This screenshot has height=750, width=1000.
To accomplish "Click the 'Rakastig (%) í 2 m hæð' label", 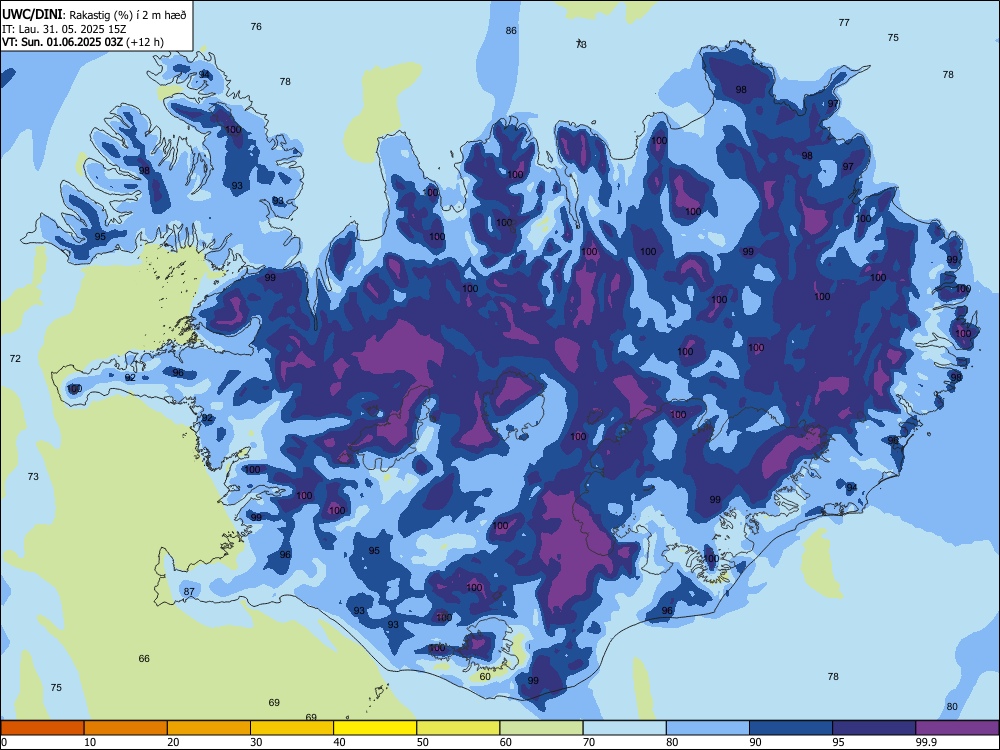I will coord(128,15).
